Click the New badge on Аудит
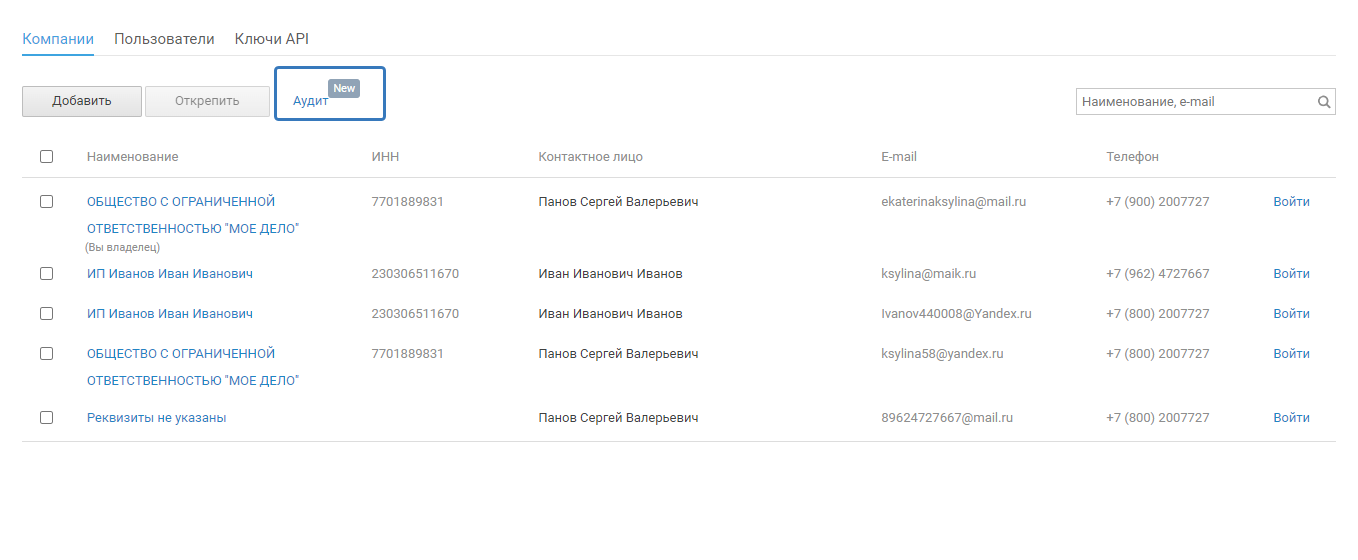This screenshot has height=560, width=1358. pyautogui.click(x=344, y=88)
